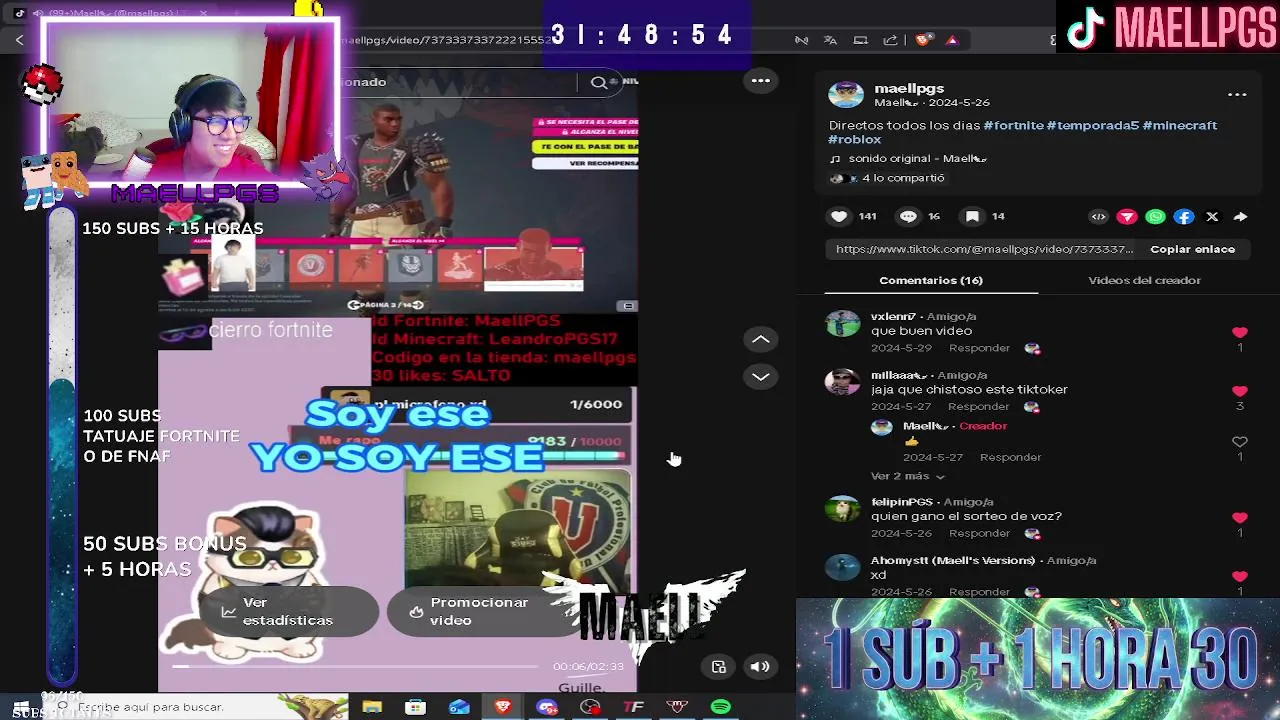The image size is (1280, 720).
Task: Open 'sonido original' sound link
Action: pyautogui.click(x=909, y=159)
